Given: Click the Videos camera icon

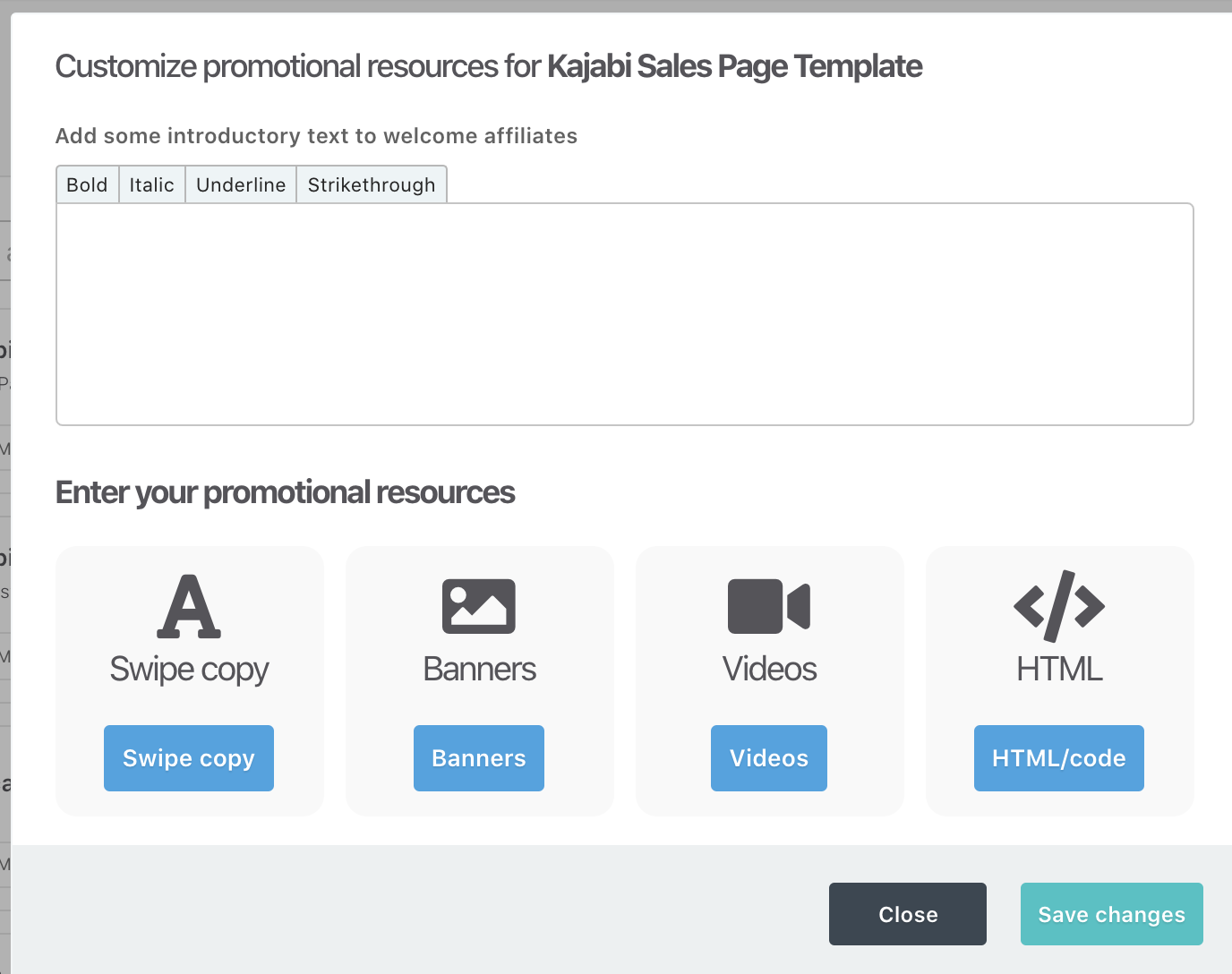Looking at the screenshot, I should coord(769,606).
